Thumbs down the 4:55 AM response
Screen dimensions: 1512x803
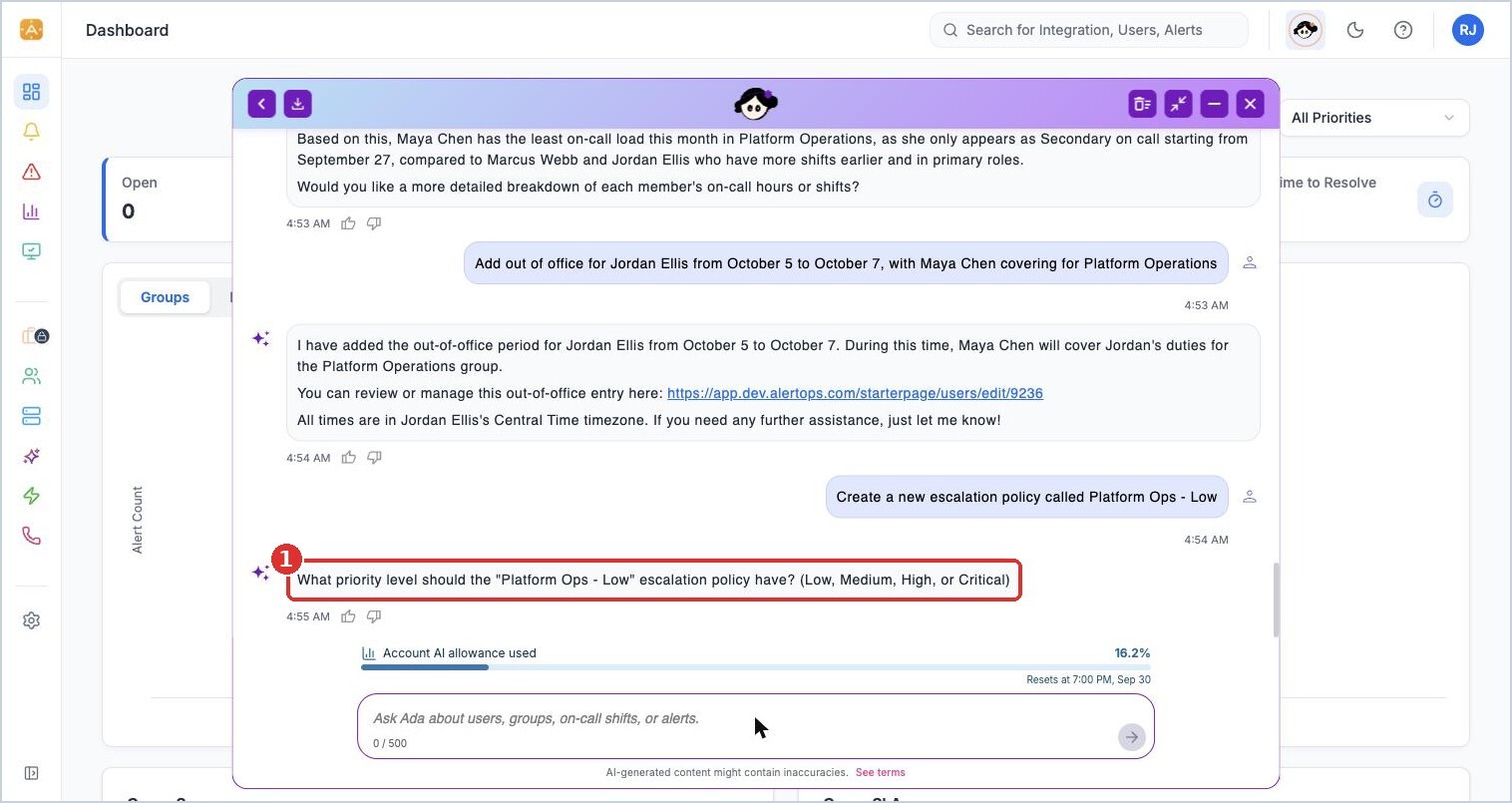coord(374,616)
